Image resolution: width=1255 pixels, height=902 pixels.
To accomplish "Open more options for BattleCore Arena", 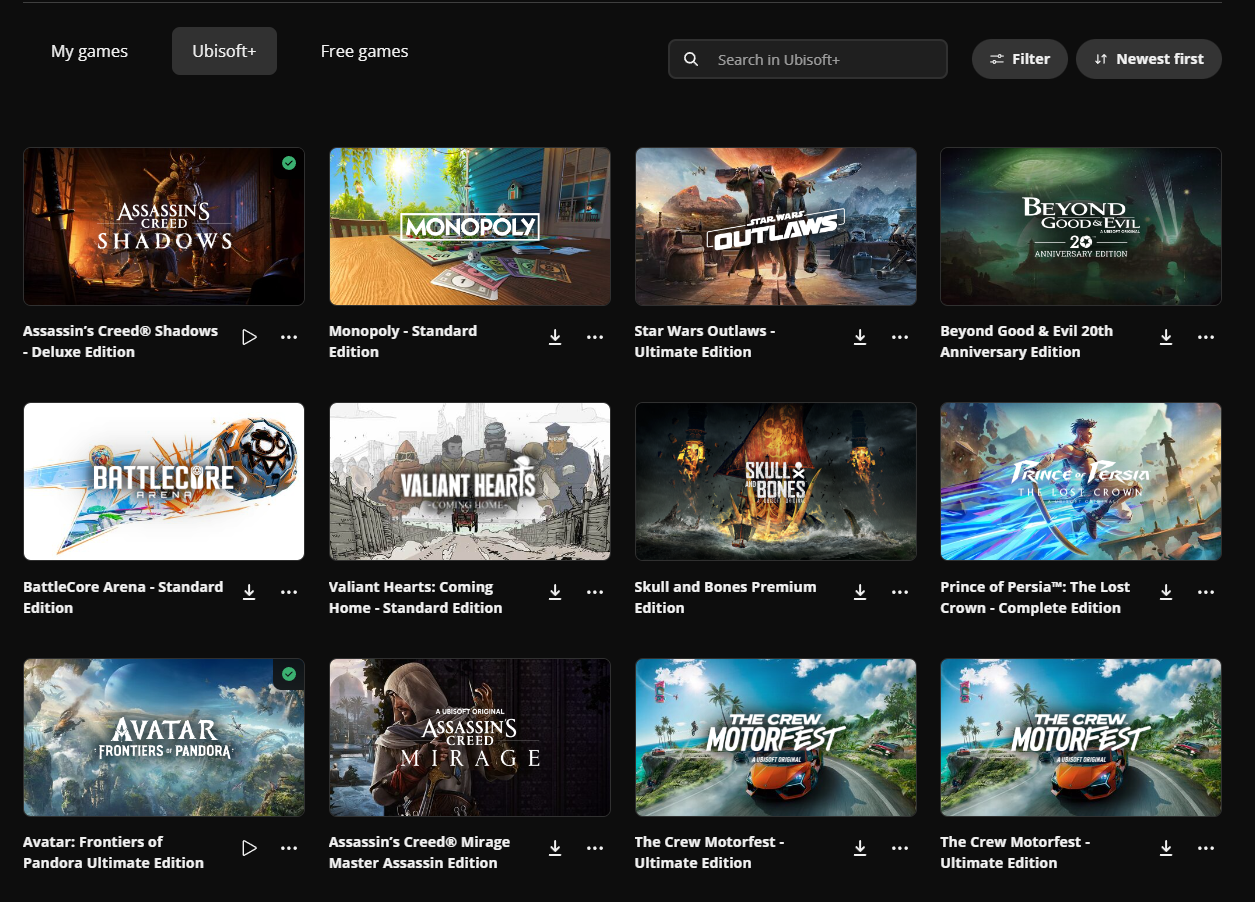I will click(x=289, y=592).
